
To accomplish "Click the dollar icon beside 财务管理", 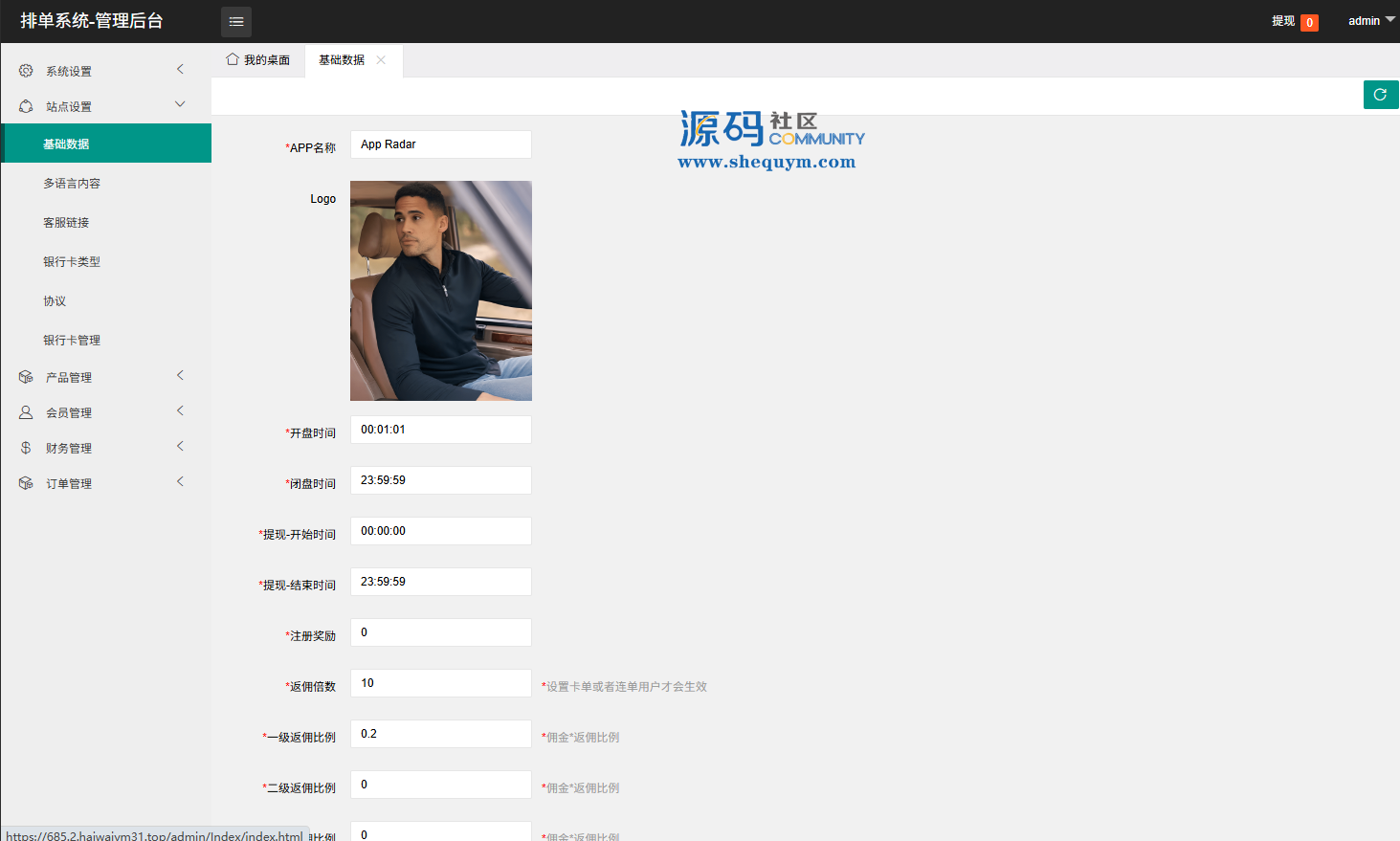I will click(26, 448).
